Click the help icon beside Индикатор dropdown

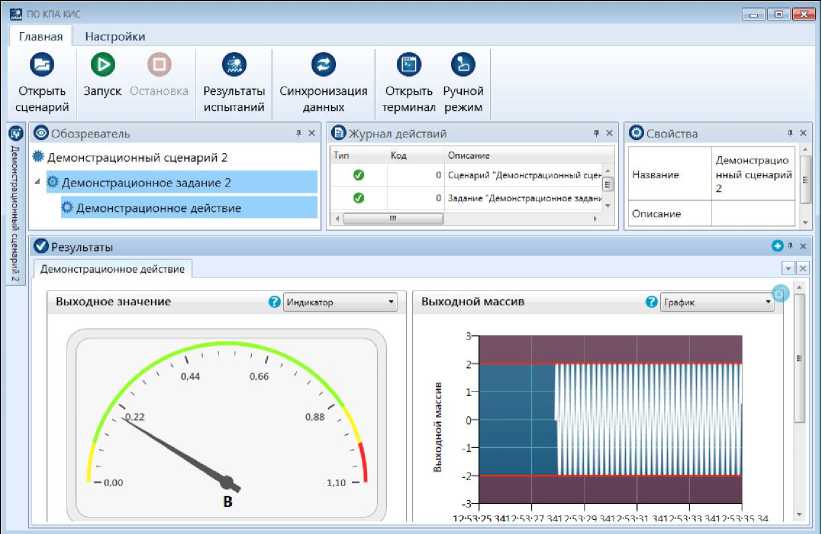[274, 302]
